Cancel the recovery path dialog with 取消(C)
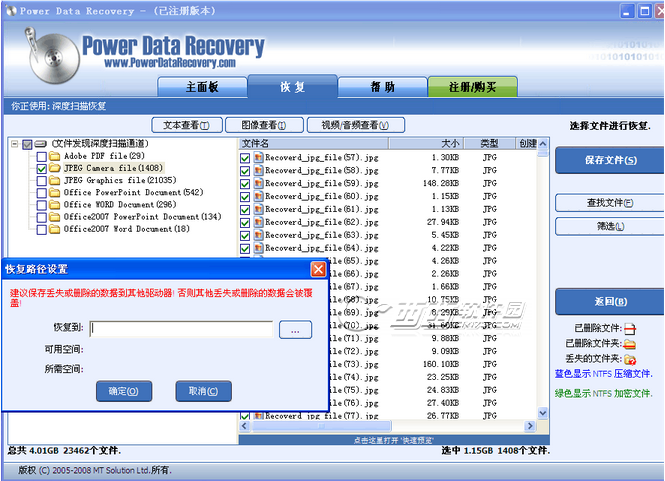Viewport: 665px width, 481px height. 204,391
